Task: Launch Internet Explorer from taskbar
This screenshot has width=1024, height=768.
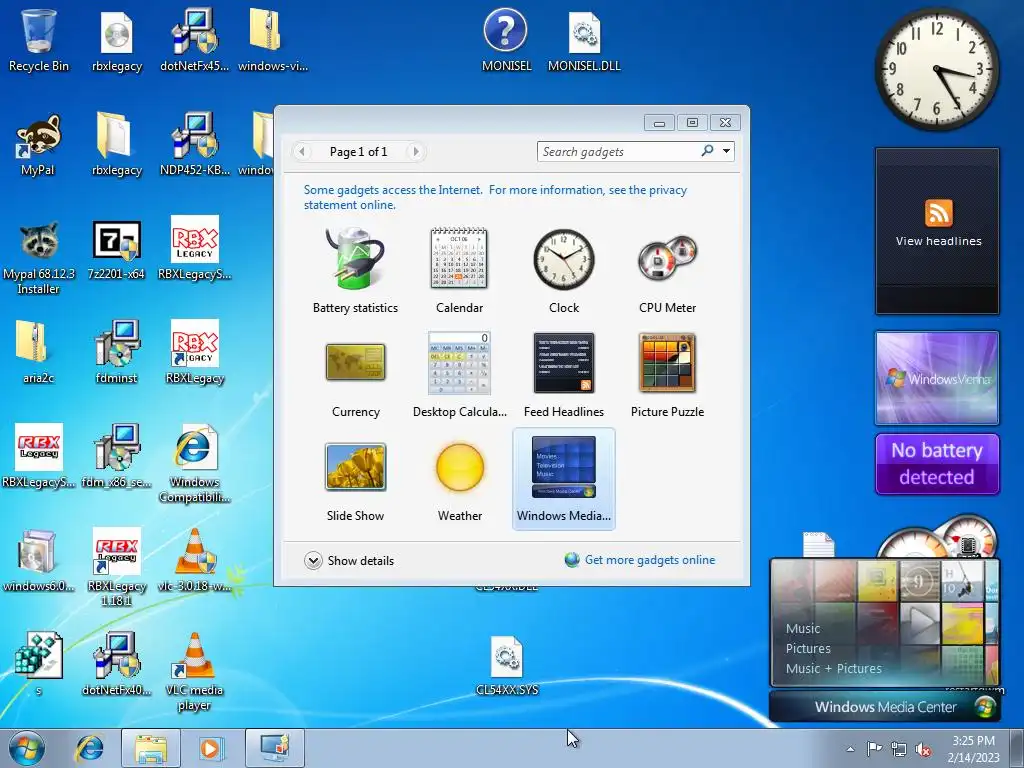Action: click(89, 748)
